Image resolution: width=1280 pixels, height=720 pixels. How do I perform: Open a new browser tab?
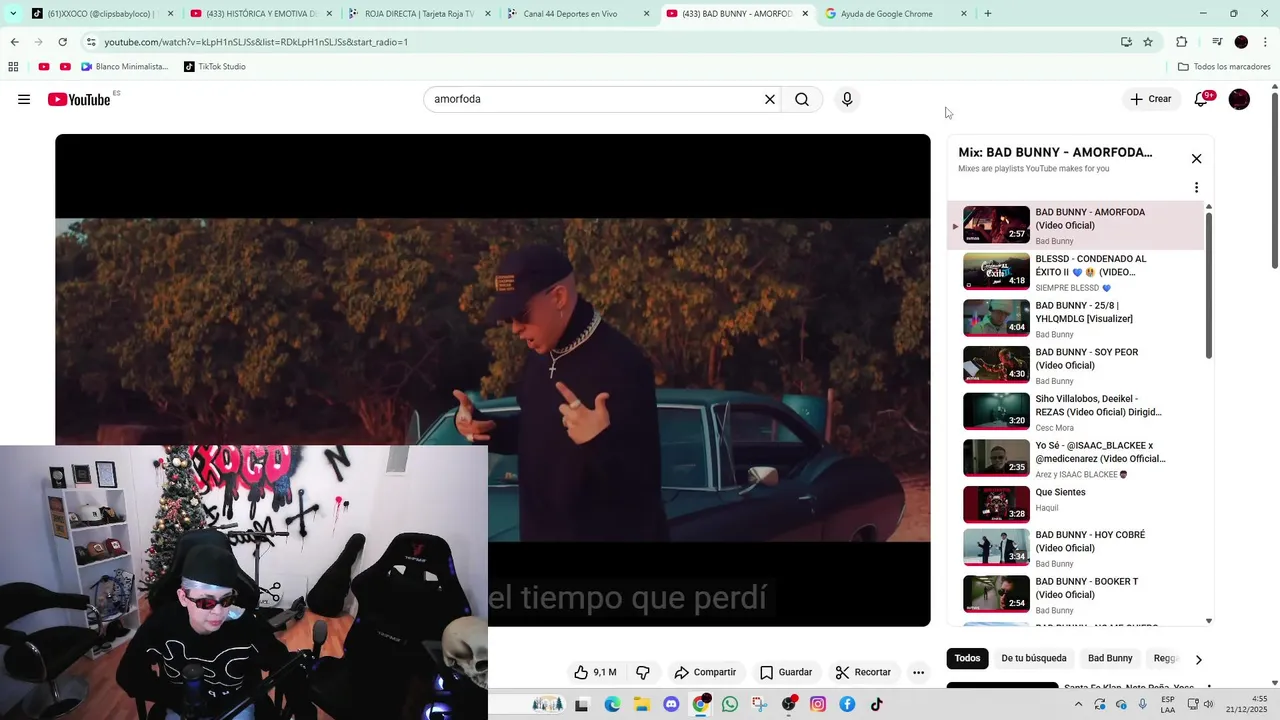988,14
